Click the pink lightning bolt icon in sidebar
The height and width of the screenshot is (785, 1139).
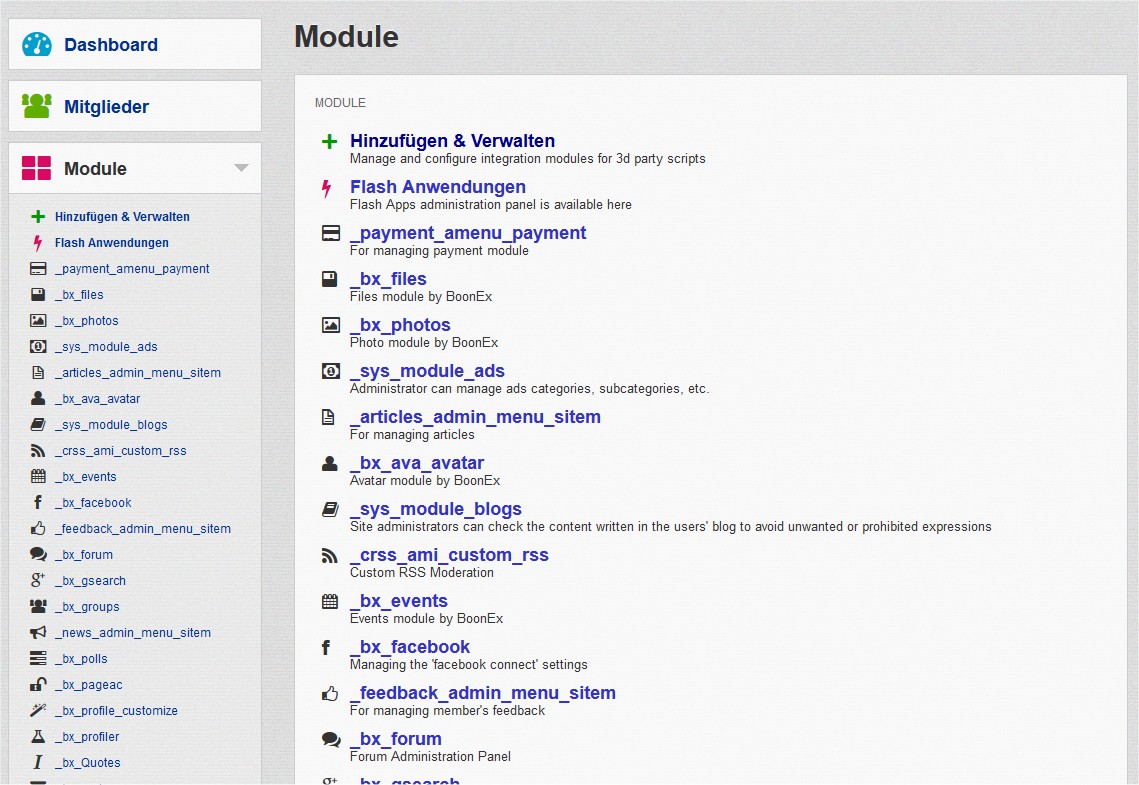(38, 243)
